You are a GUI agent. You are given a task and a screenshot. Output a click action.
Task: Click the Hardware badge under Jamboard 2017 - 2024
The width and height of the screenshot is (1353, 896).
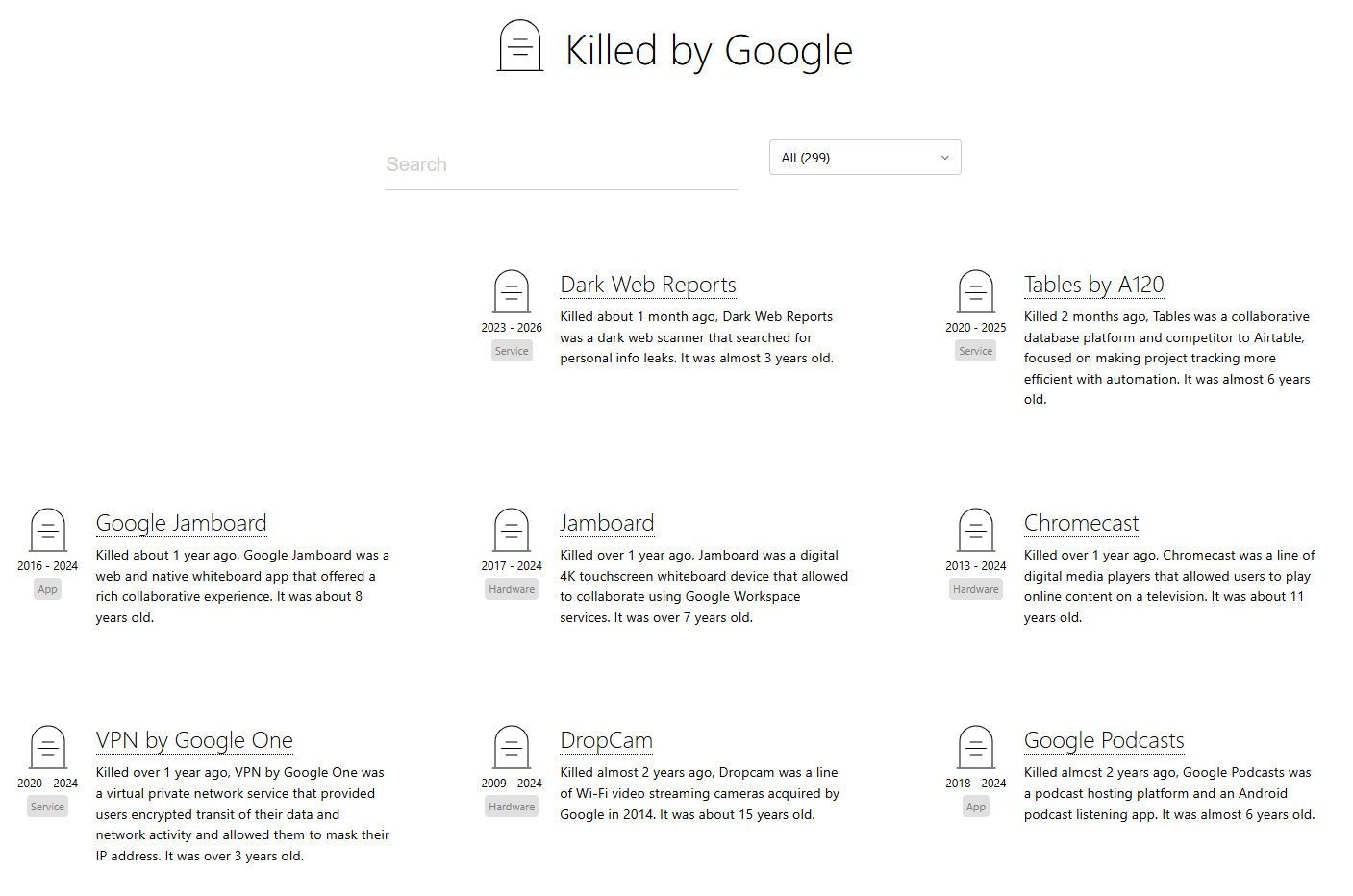(512, 589)
